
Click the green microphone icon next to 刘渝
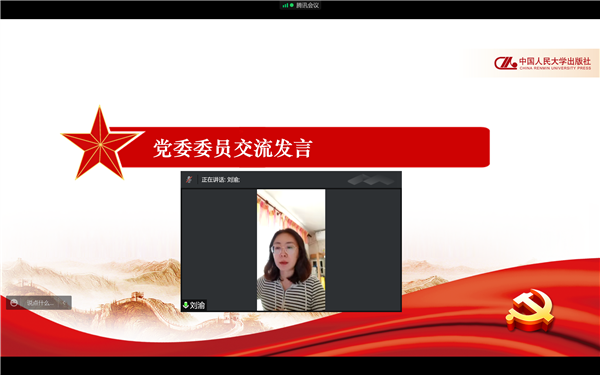pyautogui.click(x=186, y=305)
